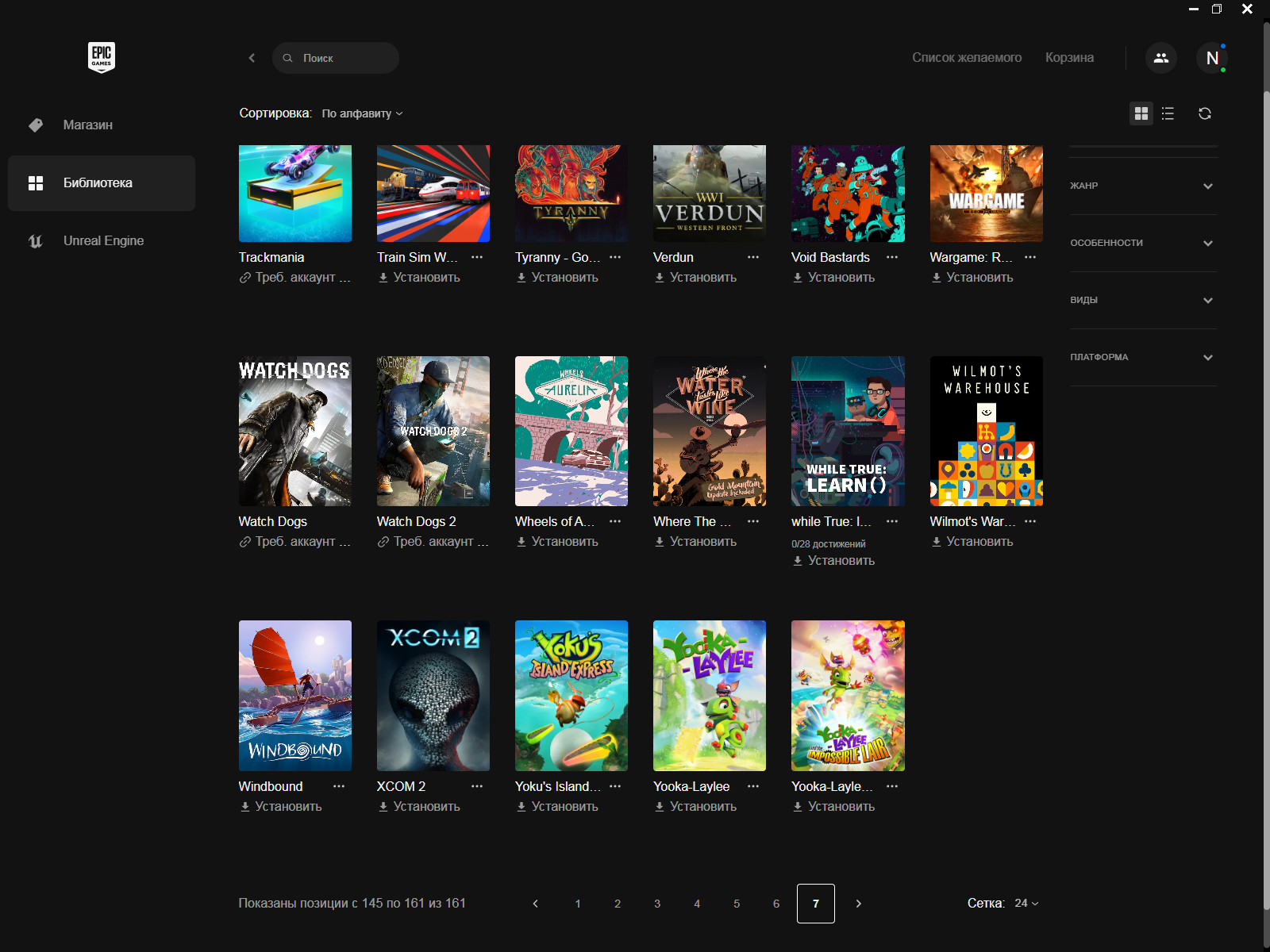Open three-dot menu for Wheels of Aurelia

(615, 521)
